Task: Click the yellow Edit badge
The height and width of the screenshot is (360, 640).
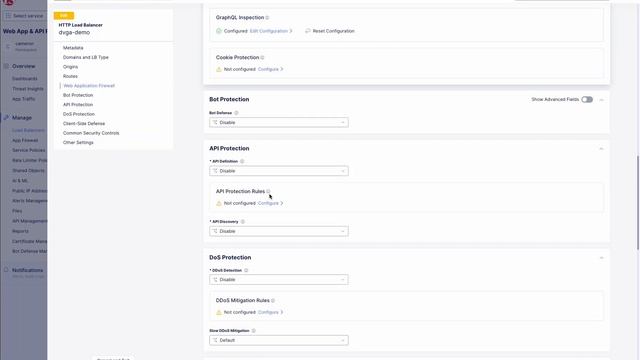Action: click(x=64, y=16)
